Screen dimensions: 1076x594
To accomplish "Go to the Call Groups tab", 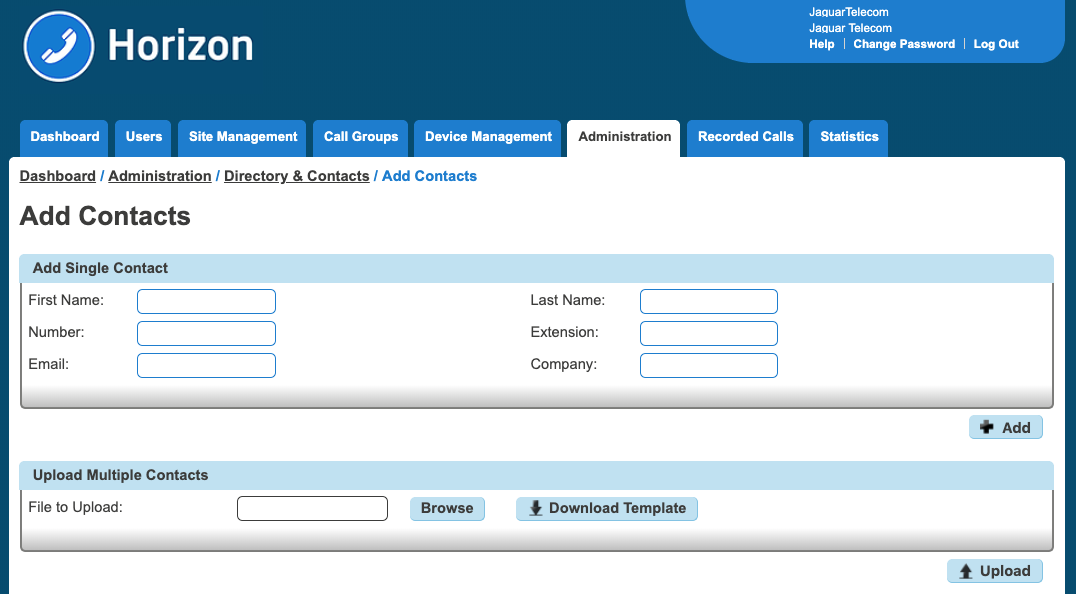I will pos(361,137).
